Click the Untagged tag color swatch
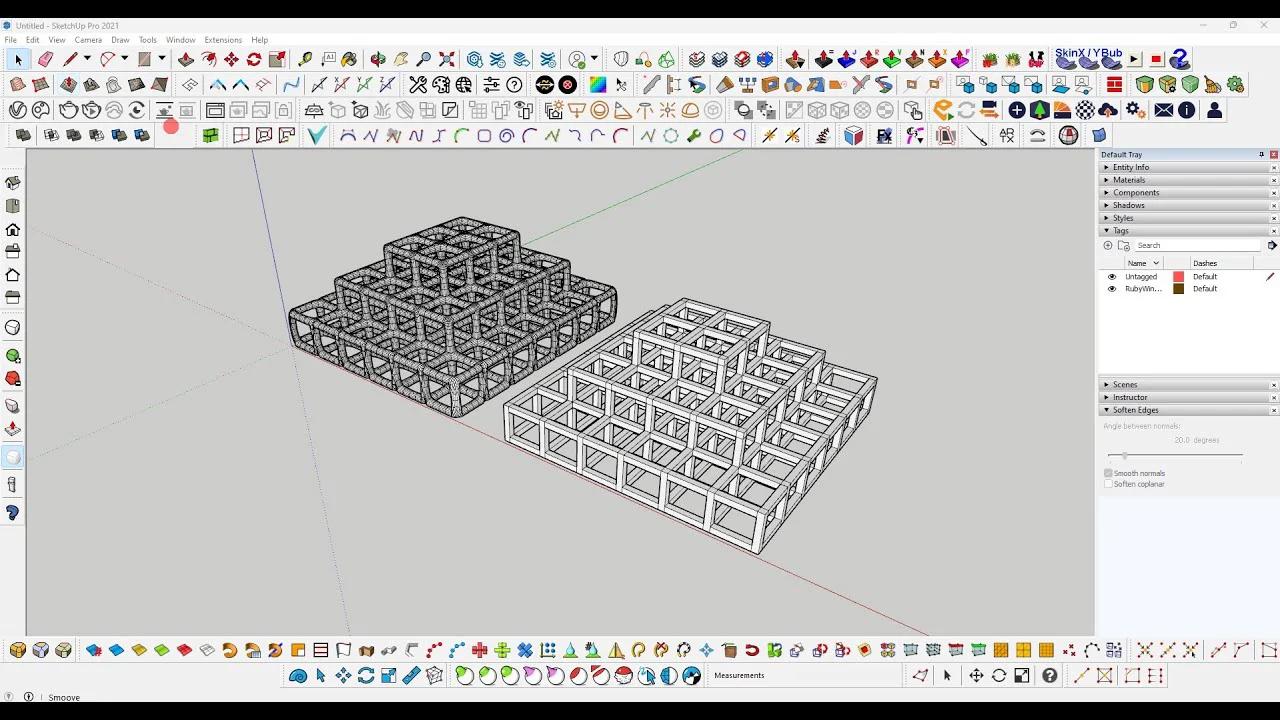Image resolution: width=1280 pixels, height=720 pixels. click(x=1179, y=276)
